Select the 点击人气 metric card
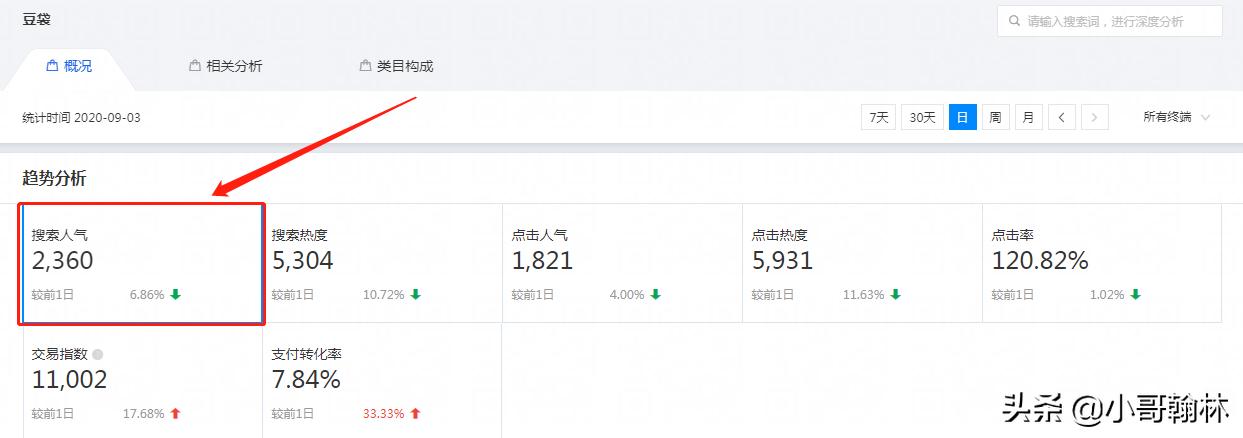This screenshot has width=1243, height=438. pos(622,264)
